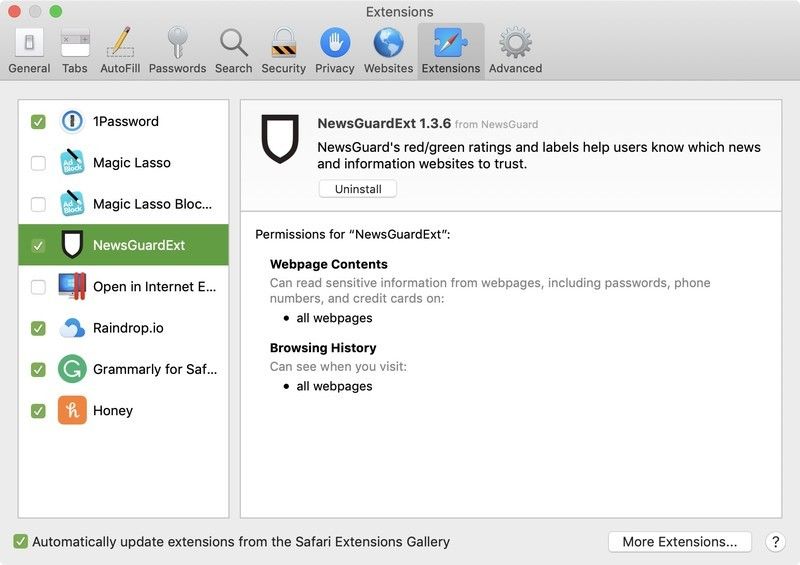
Task: Disable the 1Password extension checkbox
Action: (38, 122)
